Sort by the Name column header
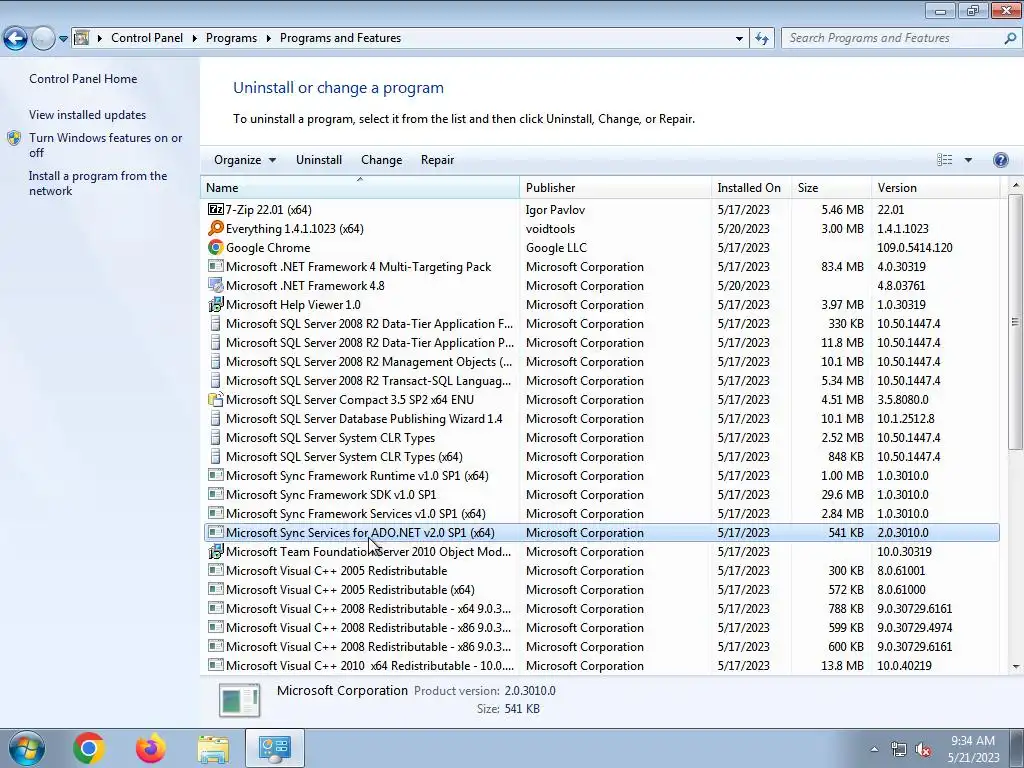The image size is (1024, 768). [360, 187]
